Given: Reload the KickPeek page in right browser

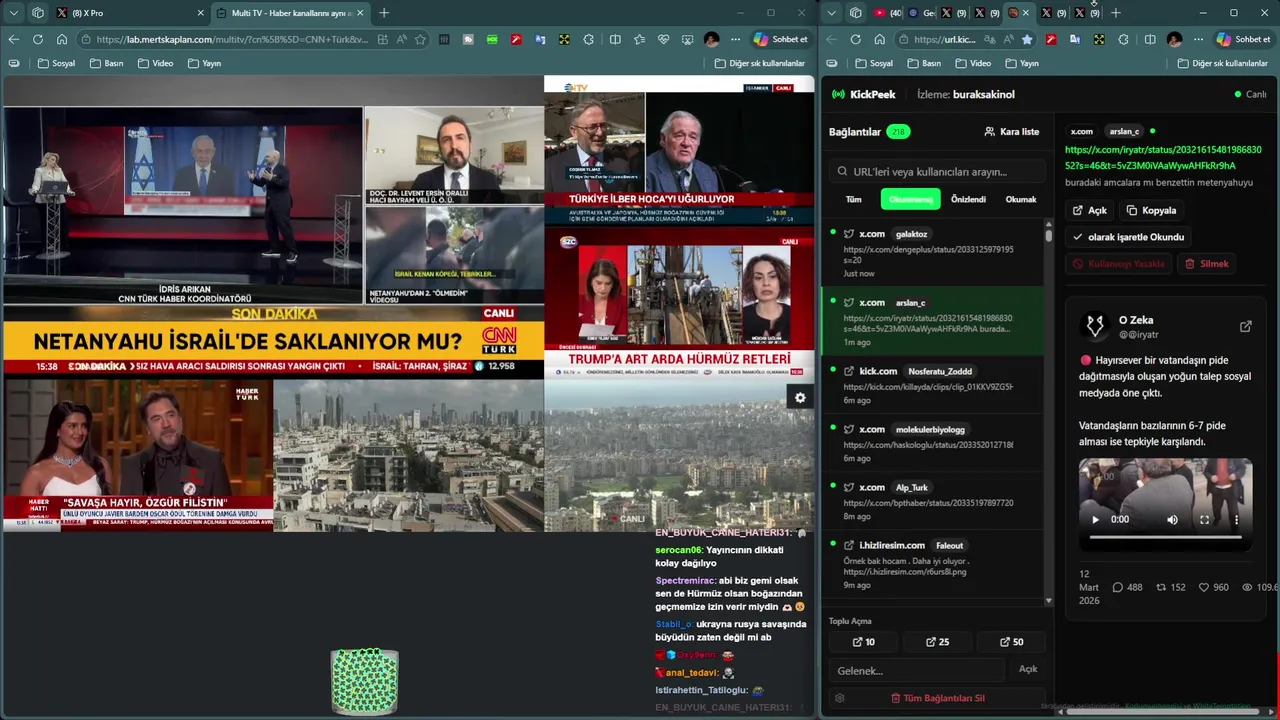Looking at the screenshot, I should point(855,39).
